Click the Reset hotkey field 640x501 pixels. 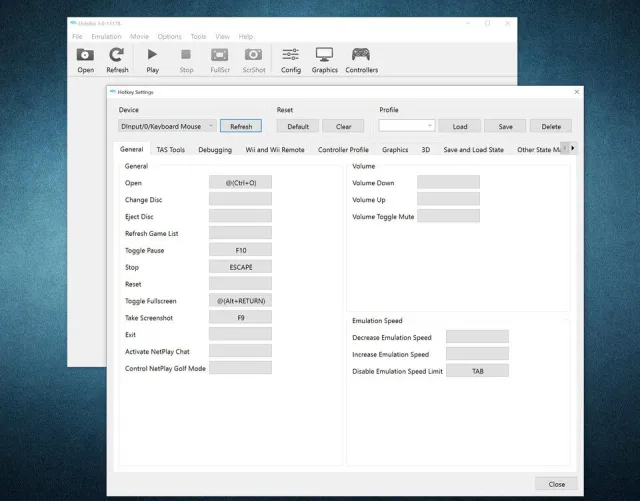pyautogui.click(x=240, y=284)
